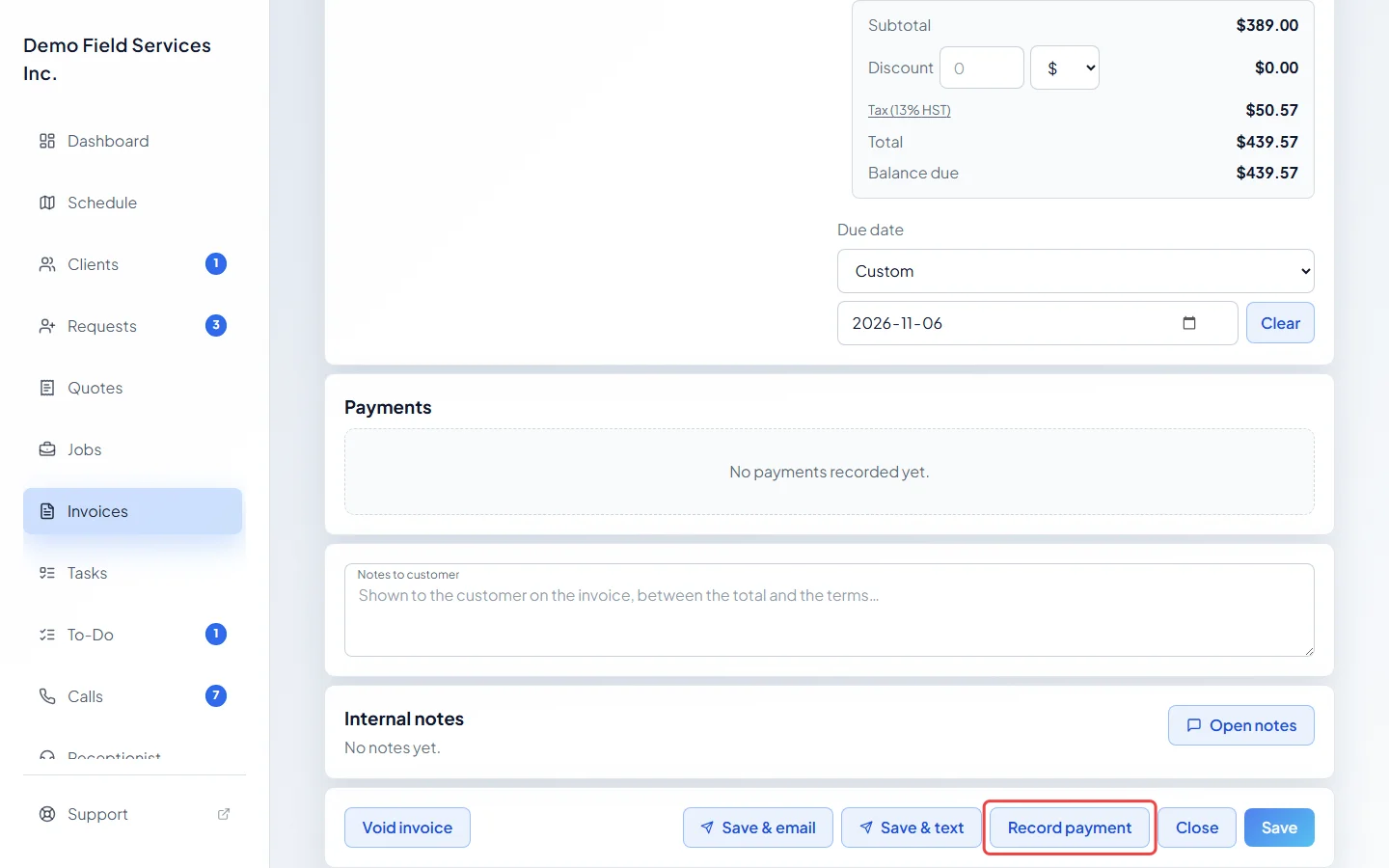The width and height of the screenshot is (1389, 868).
Task: Click the Jobs briefcase icon
Action: pyautogui.click(x=47, y=449)
